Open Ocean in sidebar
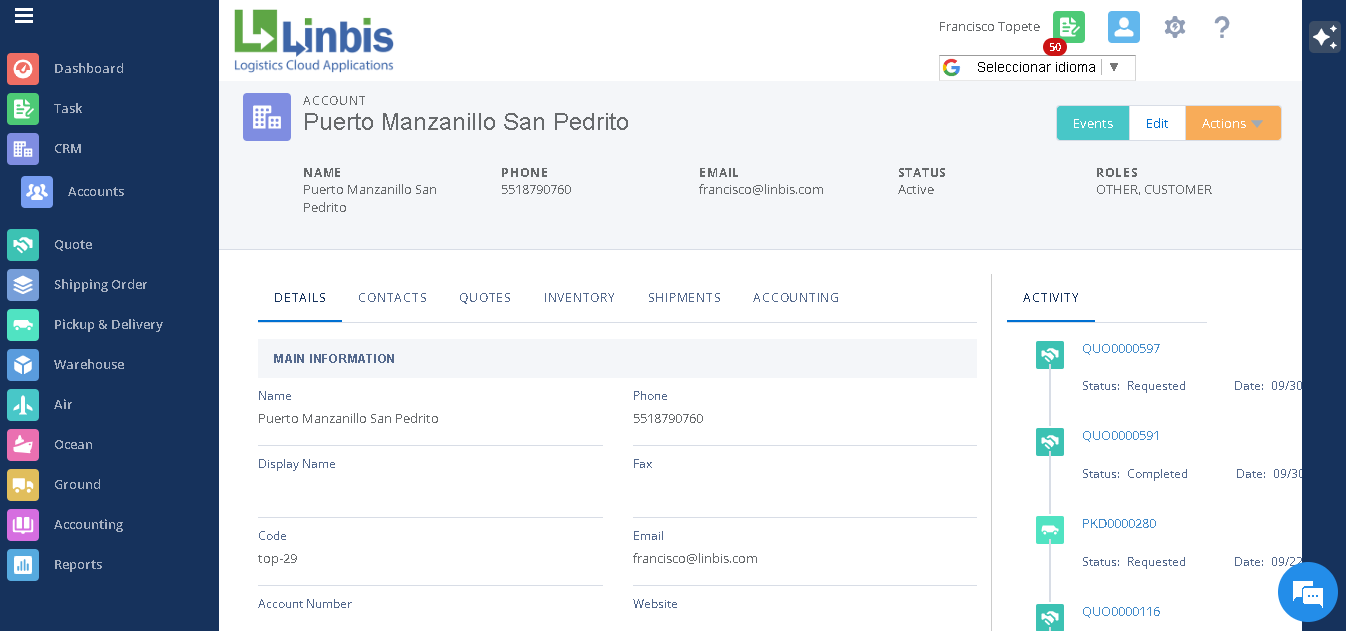This screenshot has width=1346, height=631. tap(73, 445)
